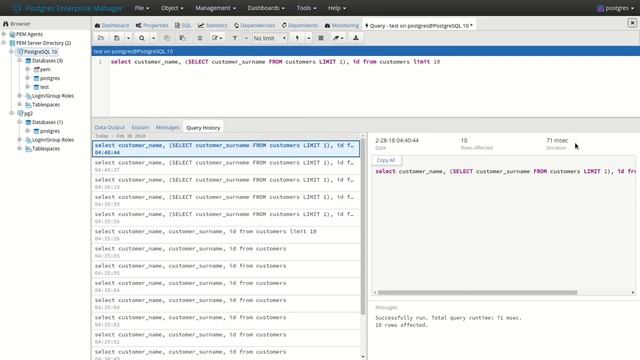Expand the pem database node

[27, 69]
